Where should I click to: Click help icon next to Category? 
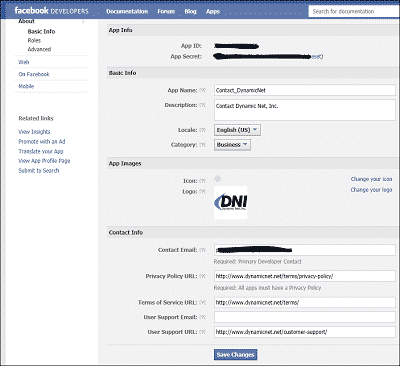pos(202,145)
